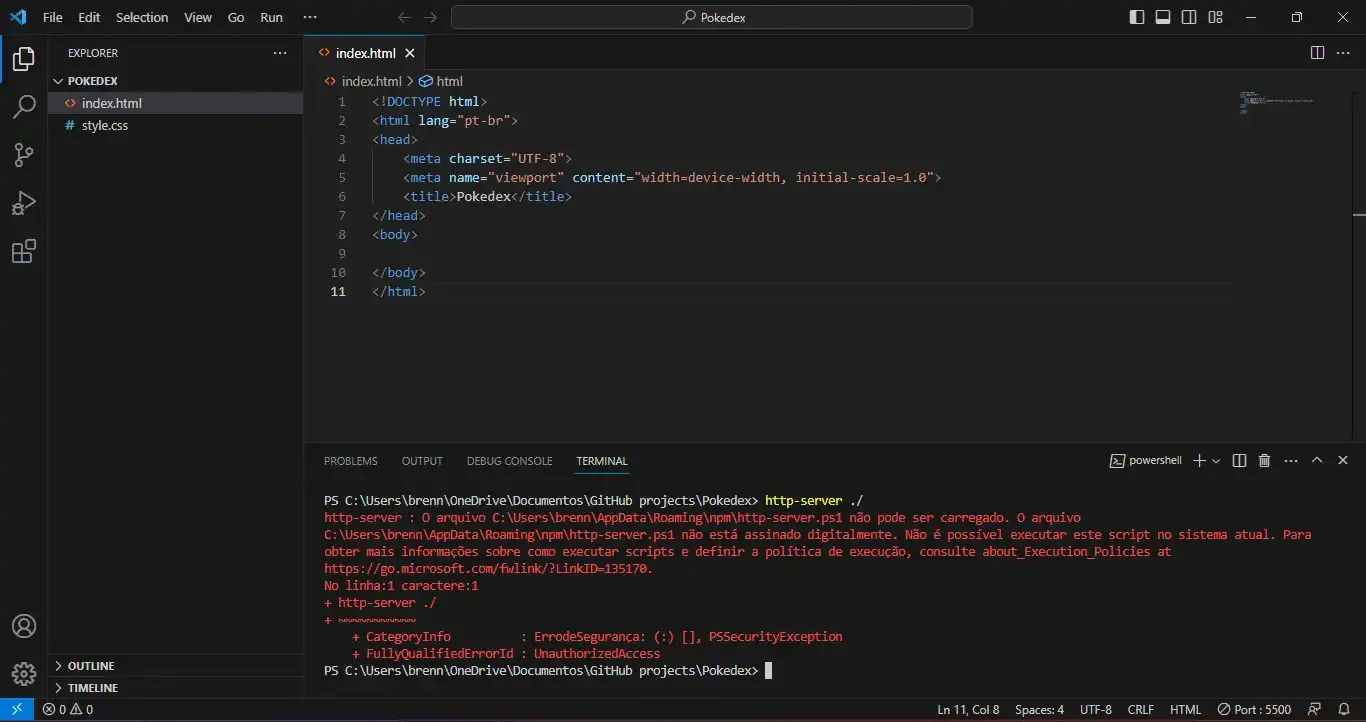Click the html breadcrumb symbol
Screen dimensions: 1366x722
441,81
